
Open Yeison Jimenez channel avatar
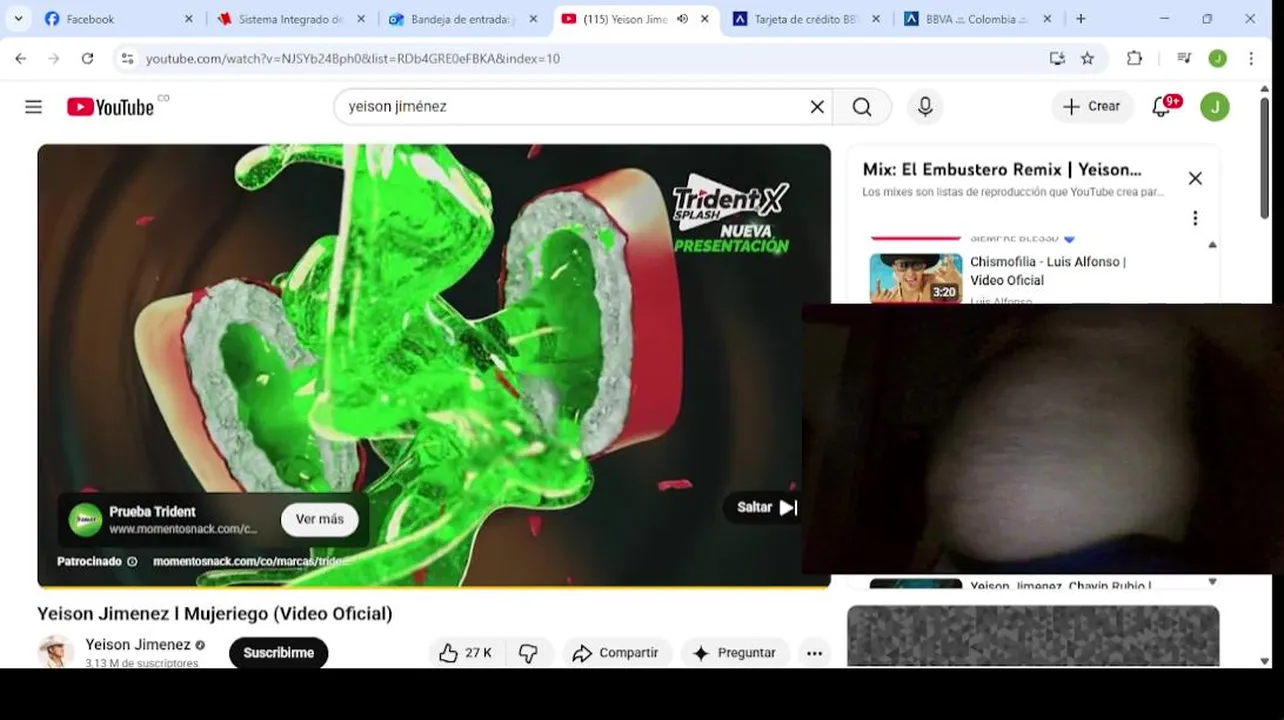tap(56, 652)
